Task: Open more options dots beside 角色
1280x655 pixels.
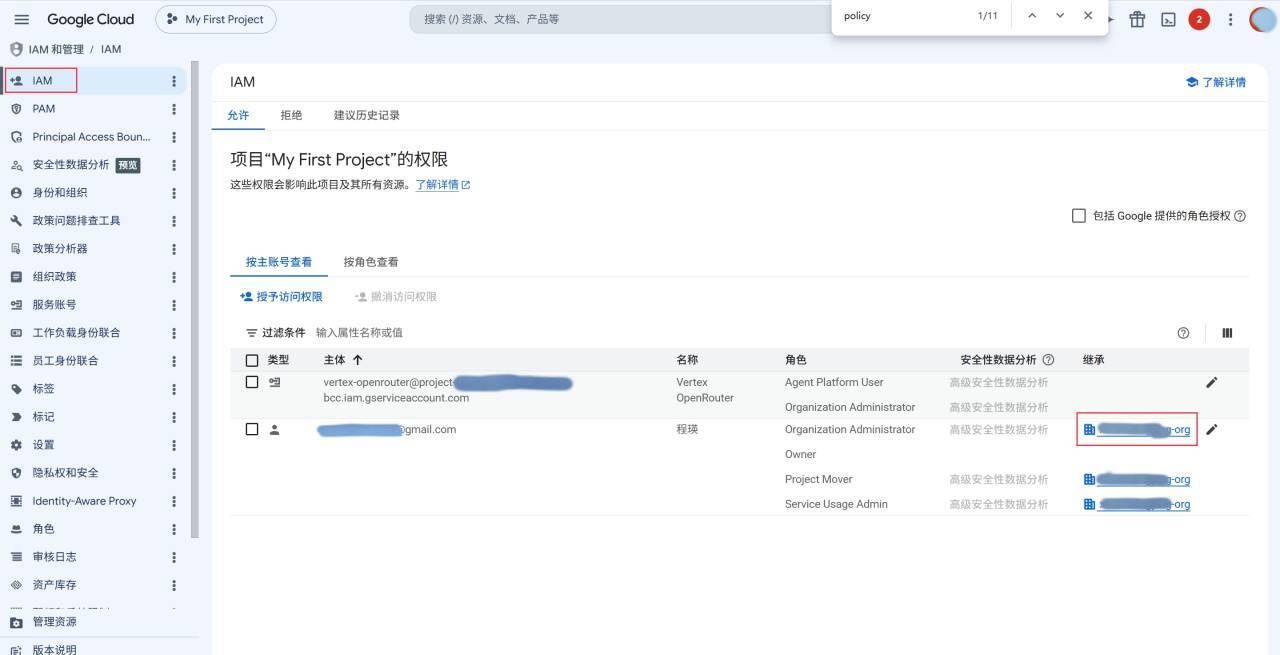Action: point(174,529)
